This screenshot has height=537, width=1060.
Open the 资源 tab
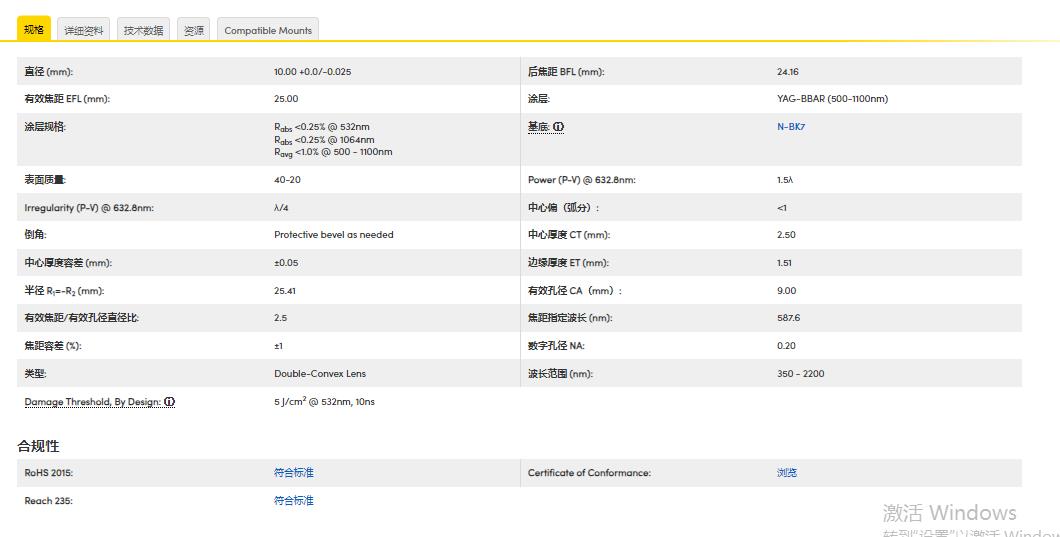tap(193, 30)
